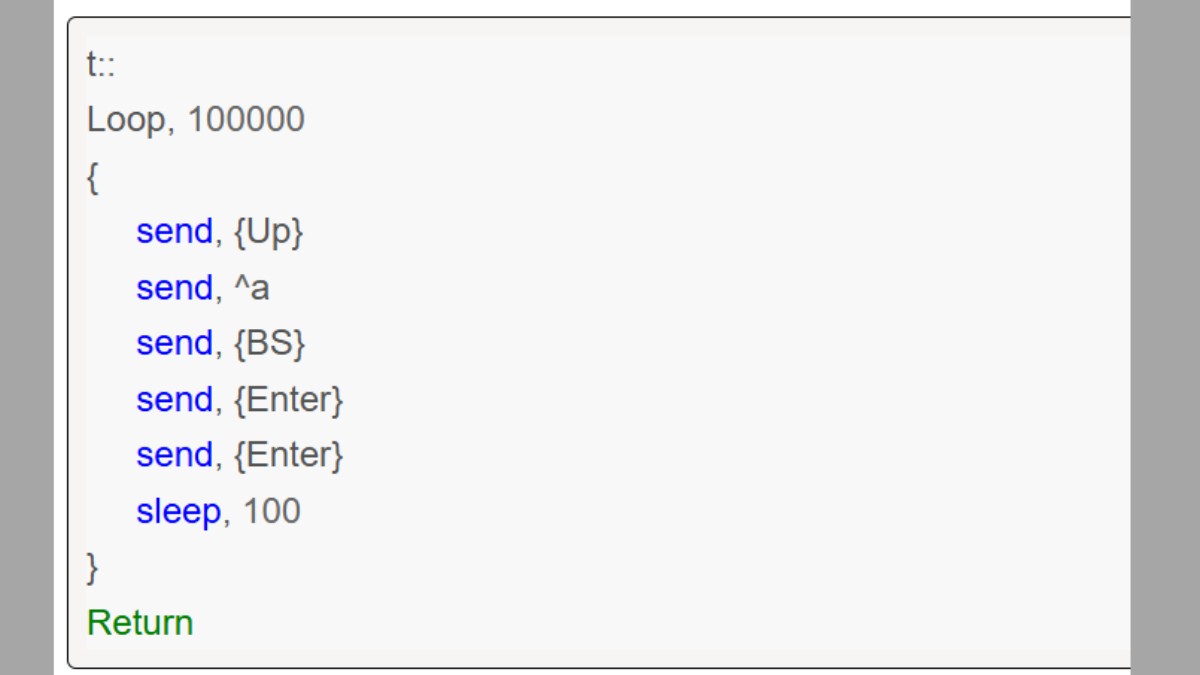The width and height of the screenshot is (1200, 675).
Task: Click the send keyword on second {Enter} line
Action: 174,455
